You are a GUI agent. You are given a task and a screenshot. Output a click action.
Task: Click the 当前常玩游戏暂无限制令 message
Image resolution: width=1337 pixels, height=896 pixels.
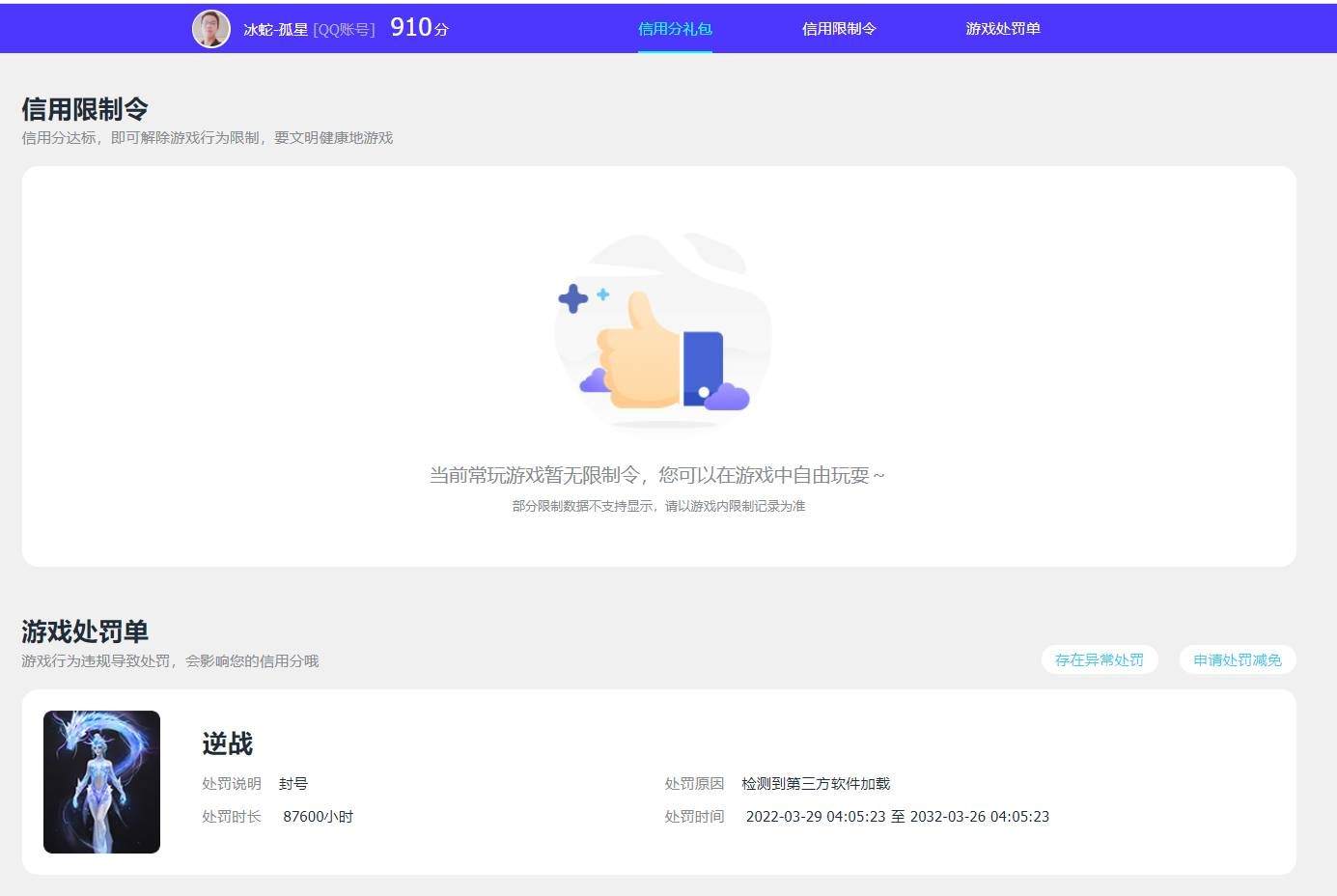(657, 475)
